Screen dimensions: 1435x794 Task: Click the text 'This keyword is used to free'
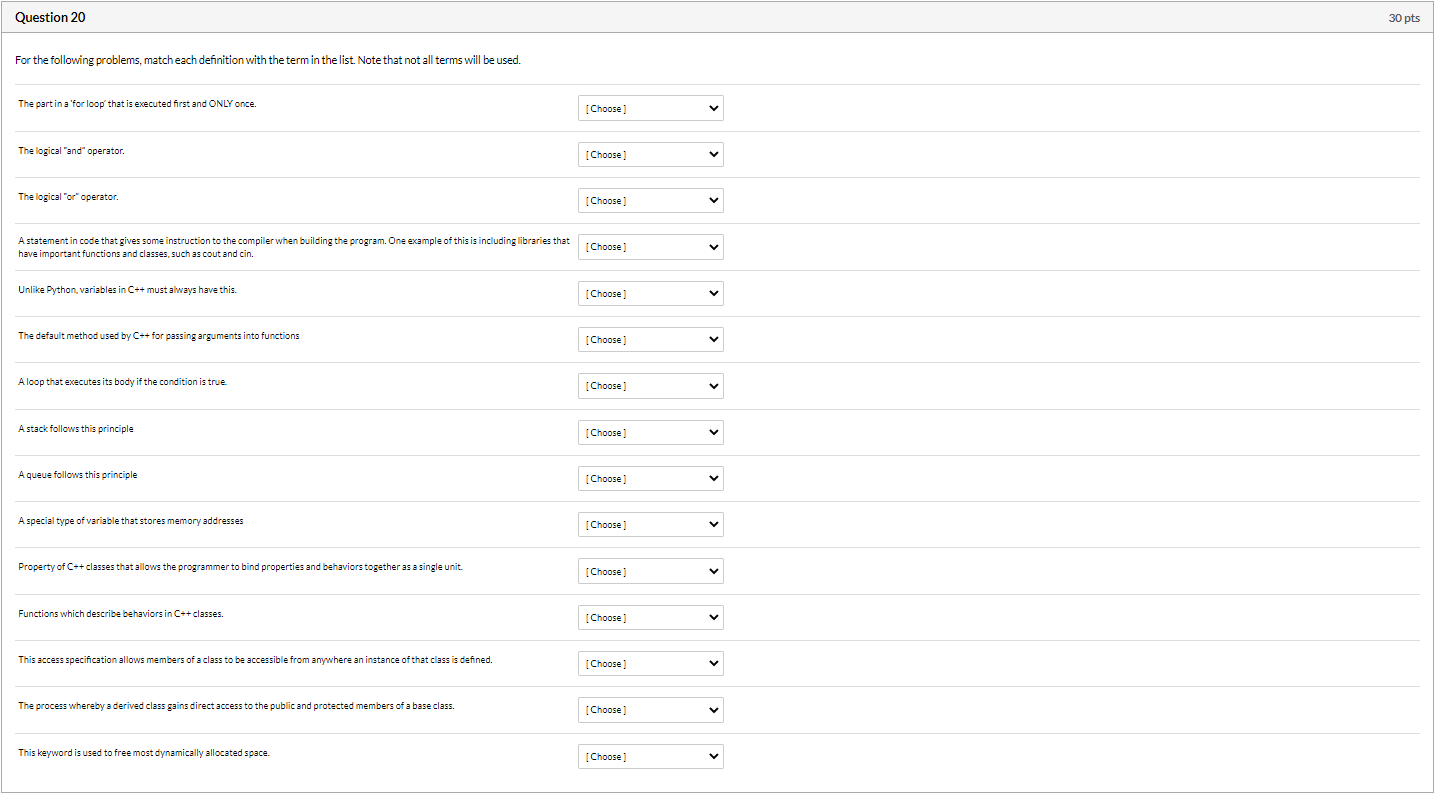(144, 753)
